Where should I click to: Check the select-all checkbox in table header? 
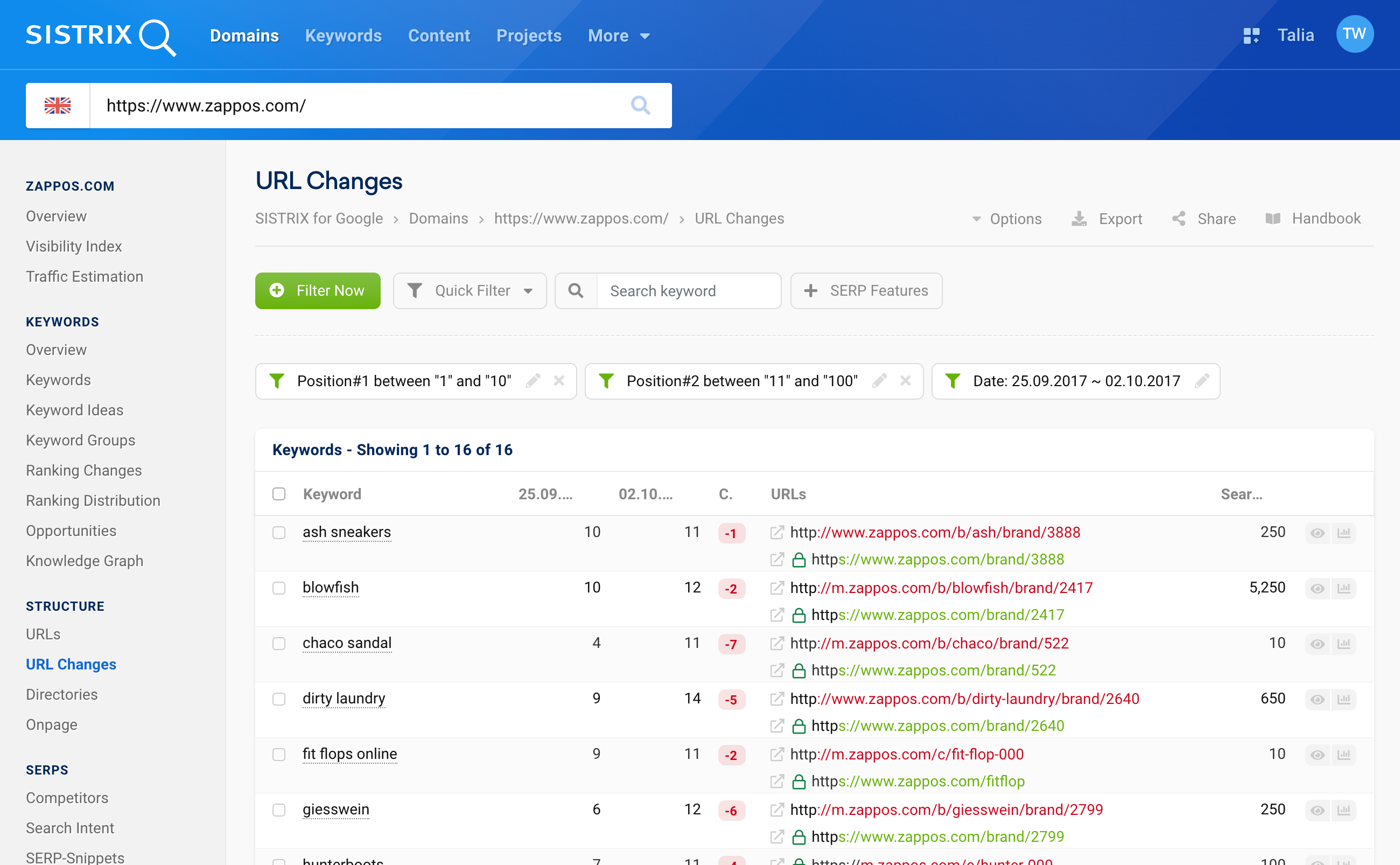tap(279, 494)
